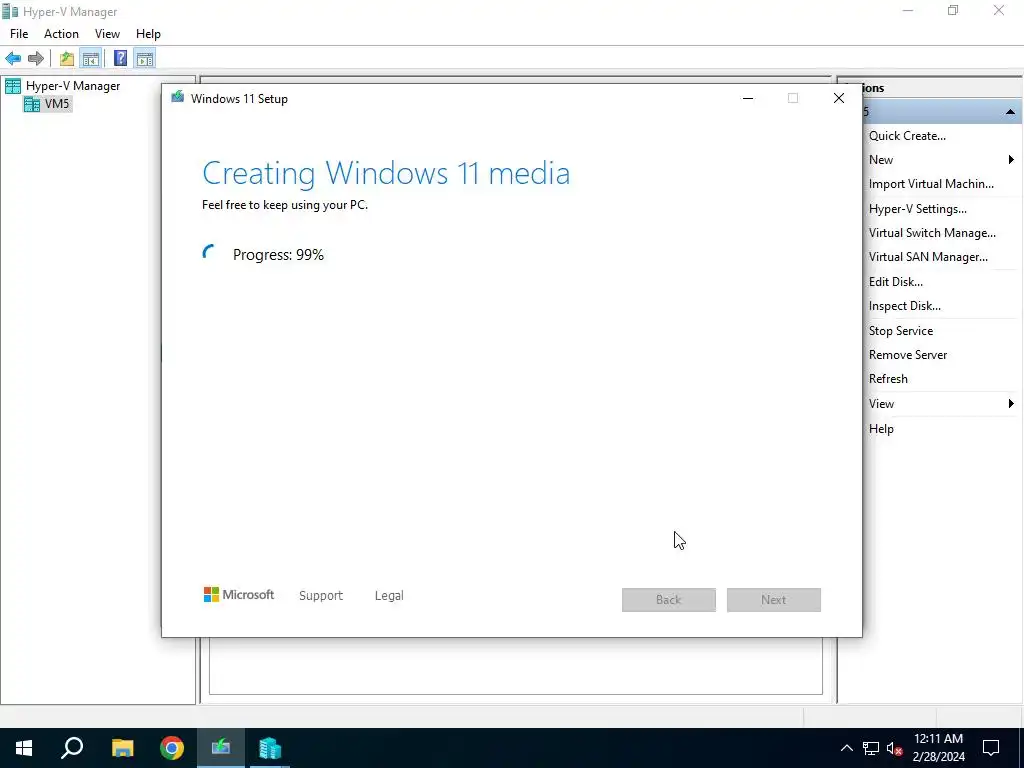
Task: Open Virtual Switch Manager action
Action: click(932, 233)
